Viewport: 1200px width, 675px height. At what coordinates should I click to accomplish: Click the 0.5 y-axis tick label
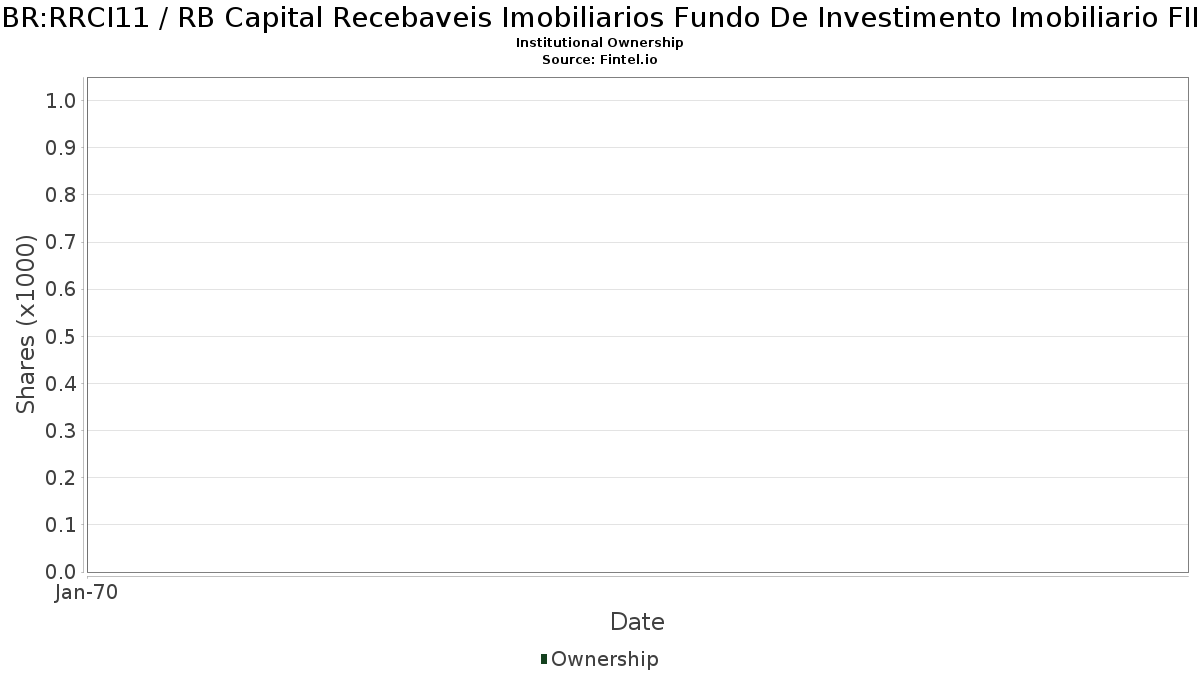click(x=61, y=336)
